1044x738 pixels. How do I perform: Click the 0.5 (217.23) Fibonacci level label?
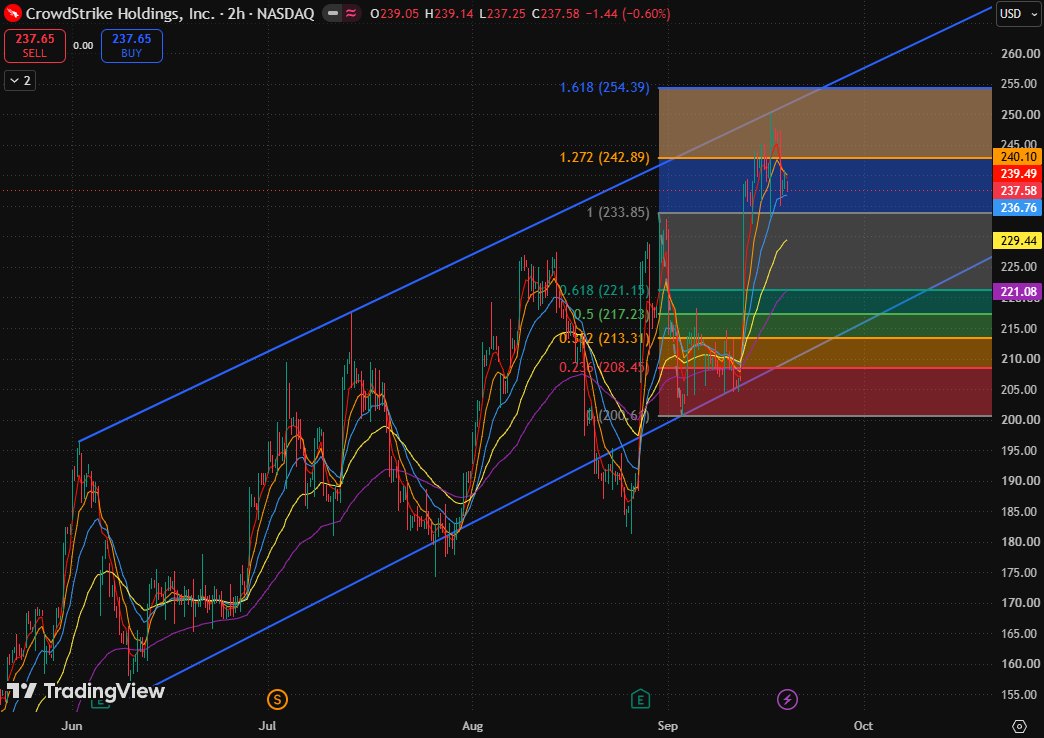[610, 314]
